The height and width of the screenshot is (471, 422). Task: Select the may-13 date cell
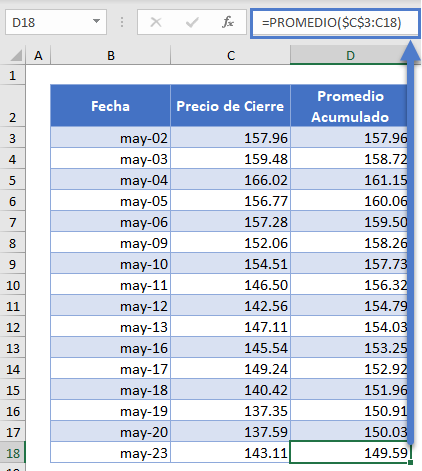pos(110,327)
